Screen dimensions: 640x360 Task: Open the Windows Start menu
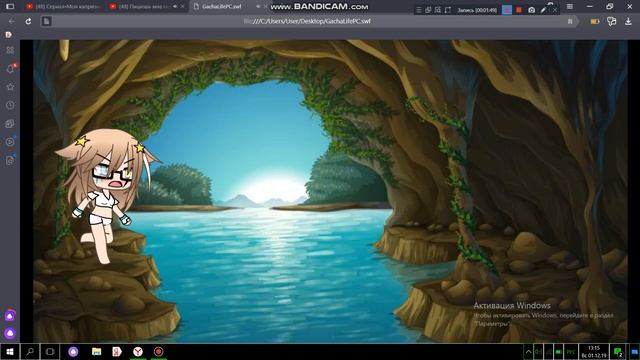(x=10, y=351)
